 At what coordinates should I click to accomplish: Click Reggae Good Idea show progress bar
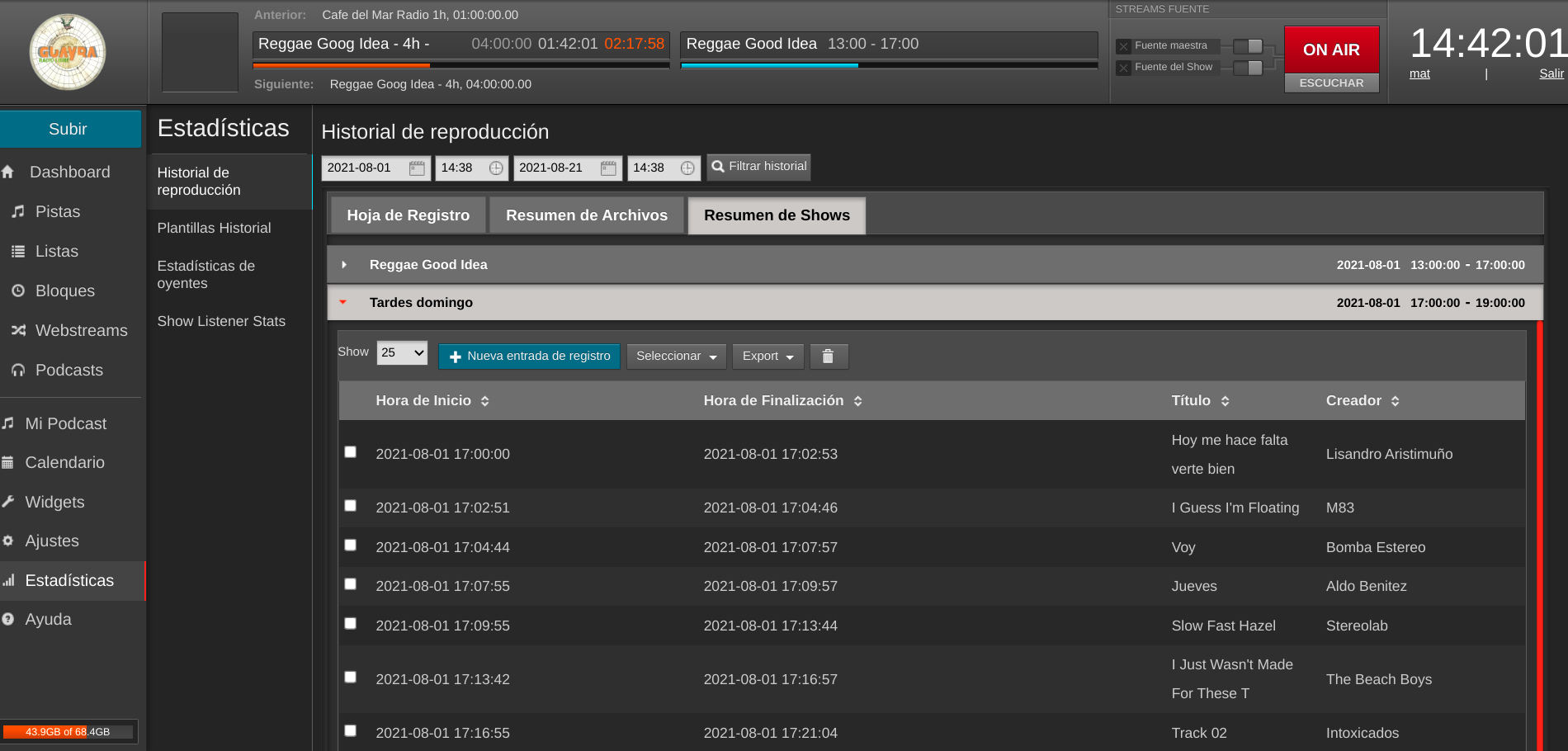[889, 65]
